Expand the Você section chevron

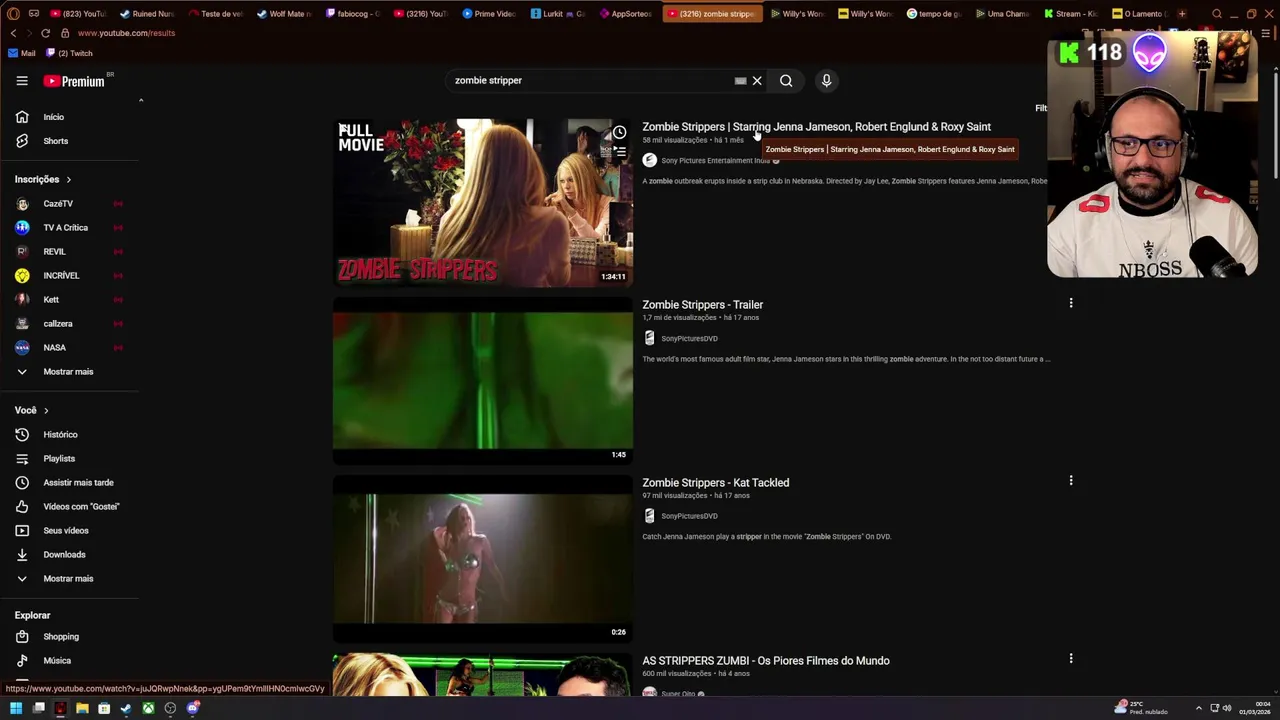(45, 411)
